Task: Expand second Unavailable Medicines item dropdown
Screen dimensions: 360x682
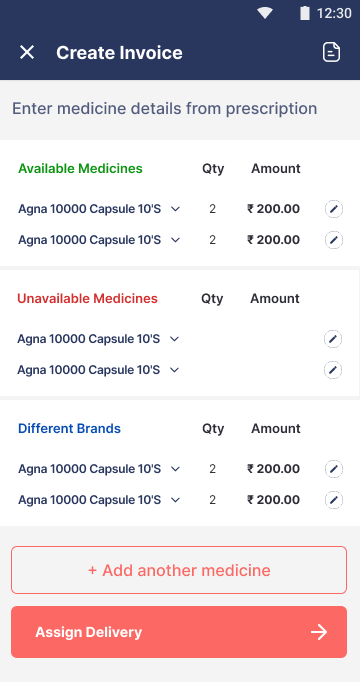Action: click(x=174, y=370)
